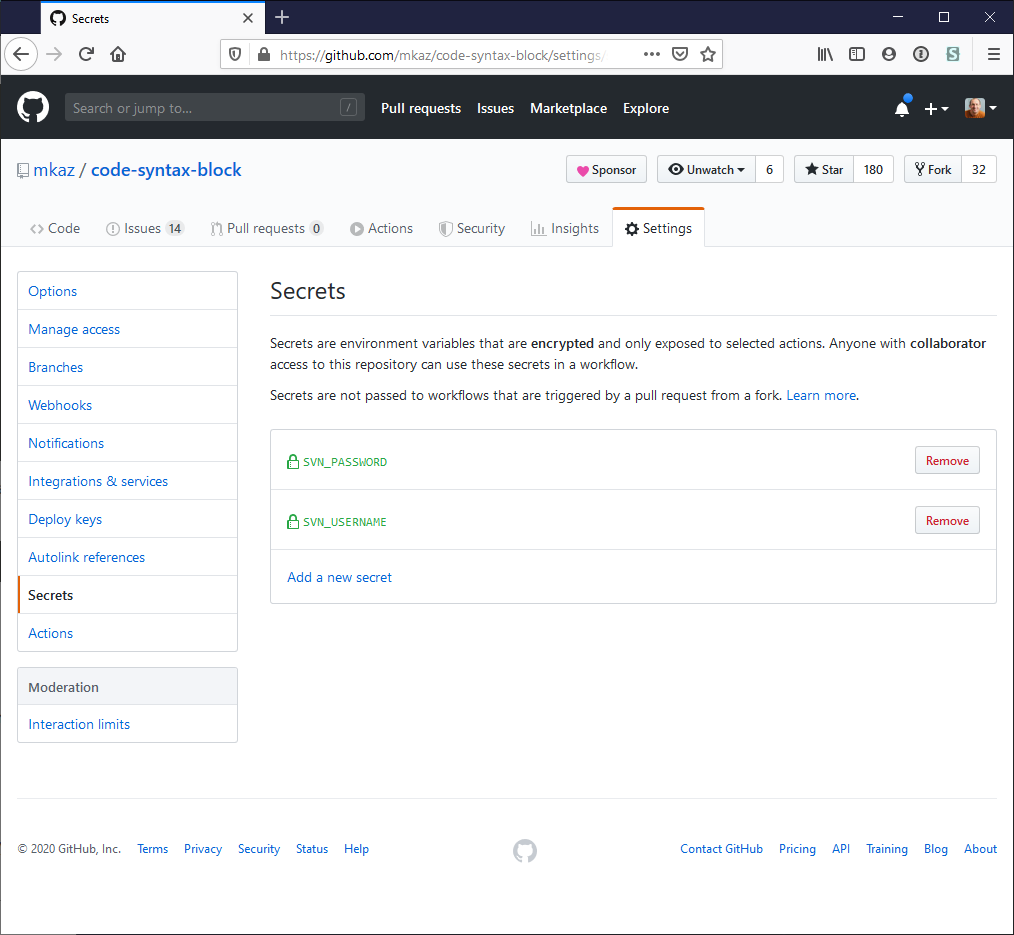Fork the repository

click(933, 169)
